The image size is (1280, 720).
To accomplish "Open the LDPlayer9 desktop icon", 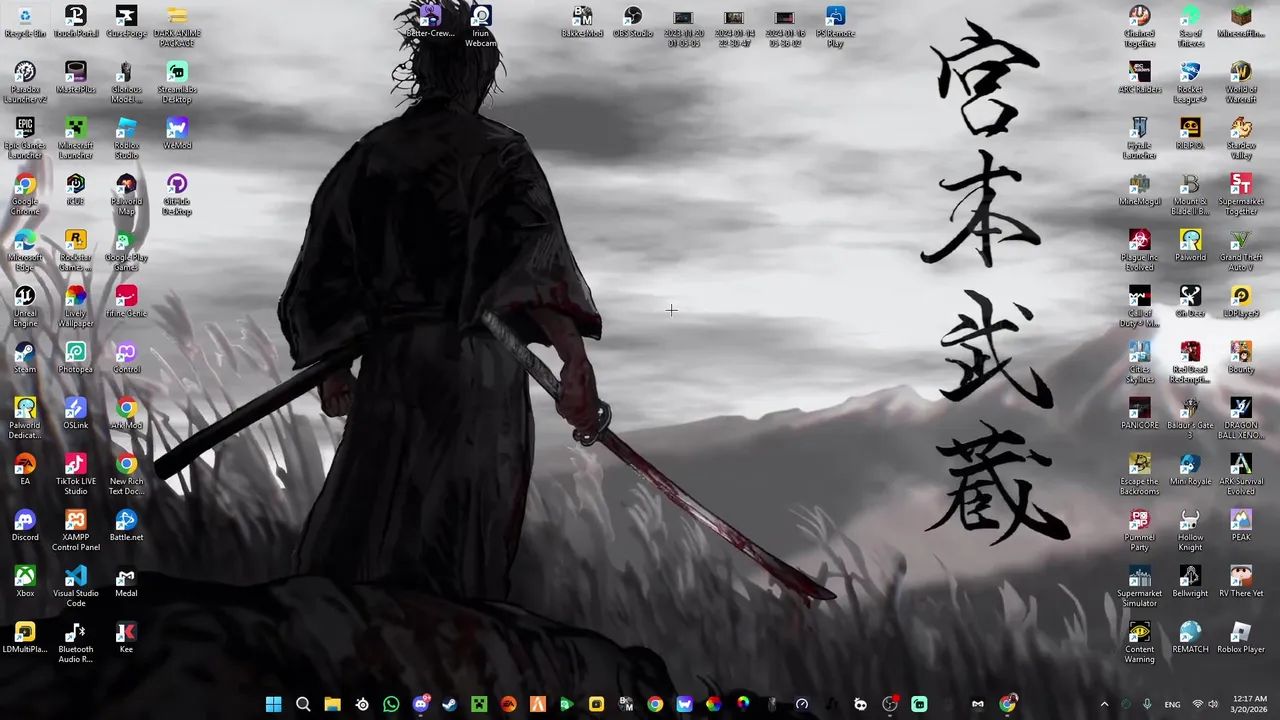I will pos(1241,302).
